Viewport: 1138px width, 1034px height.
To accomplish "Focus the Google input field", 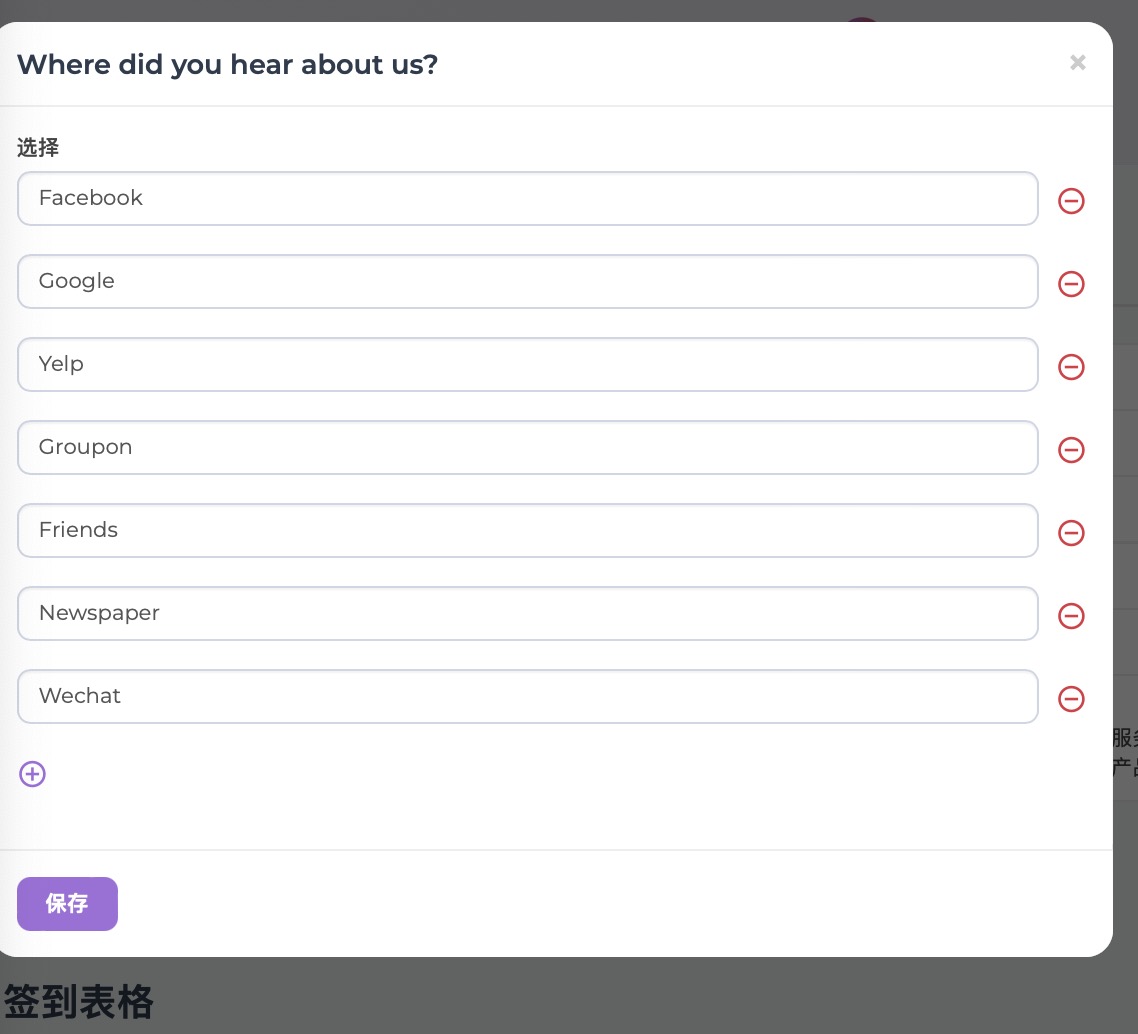I will [527, 281].
